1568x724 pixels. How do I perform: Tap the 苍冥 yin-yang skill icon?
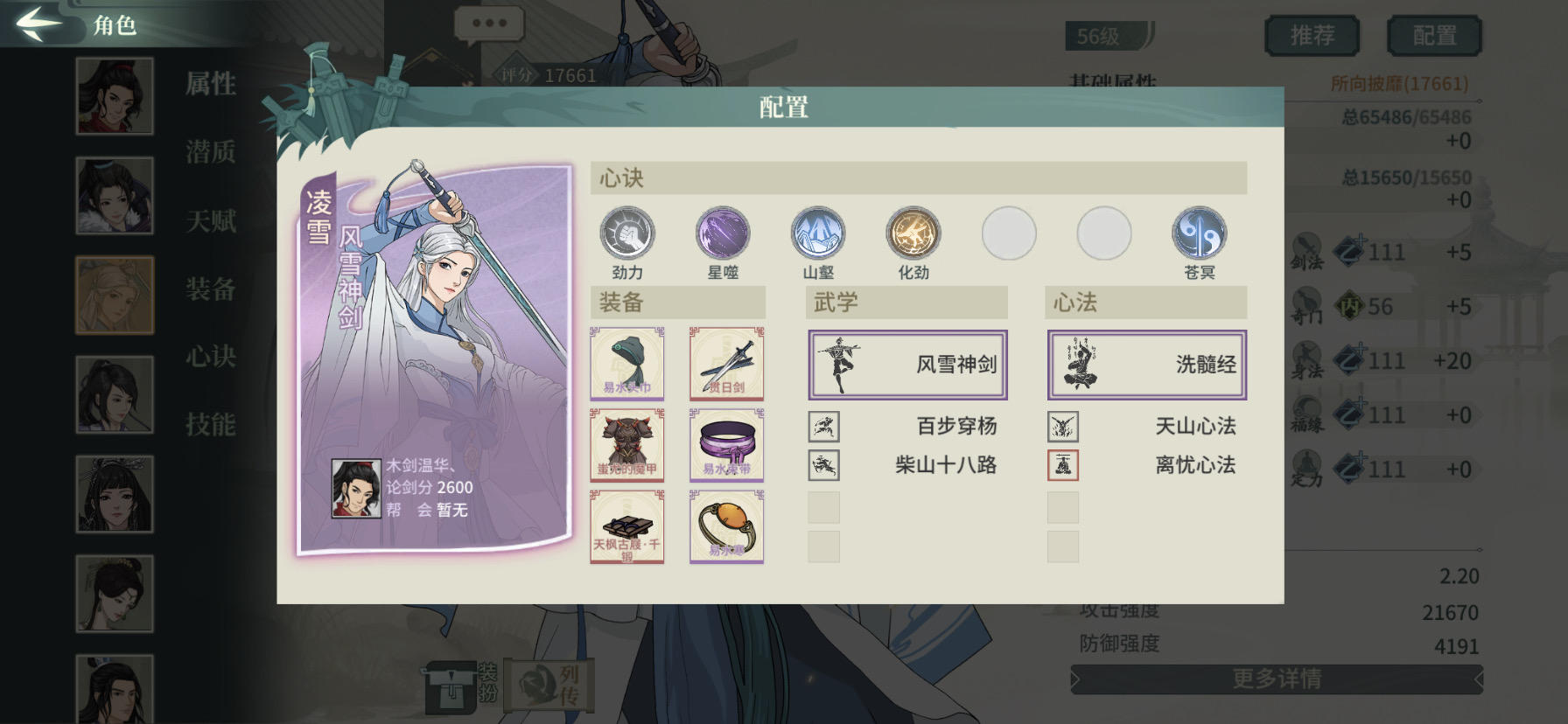pyautogui.click(x=1200, y=233)
